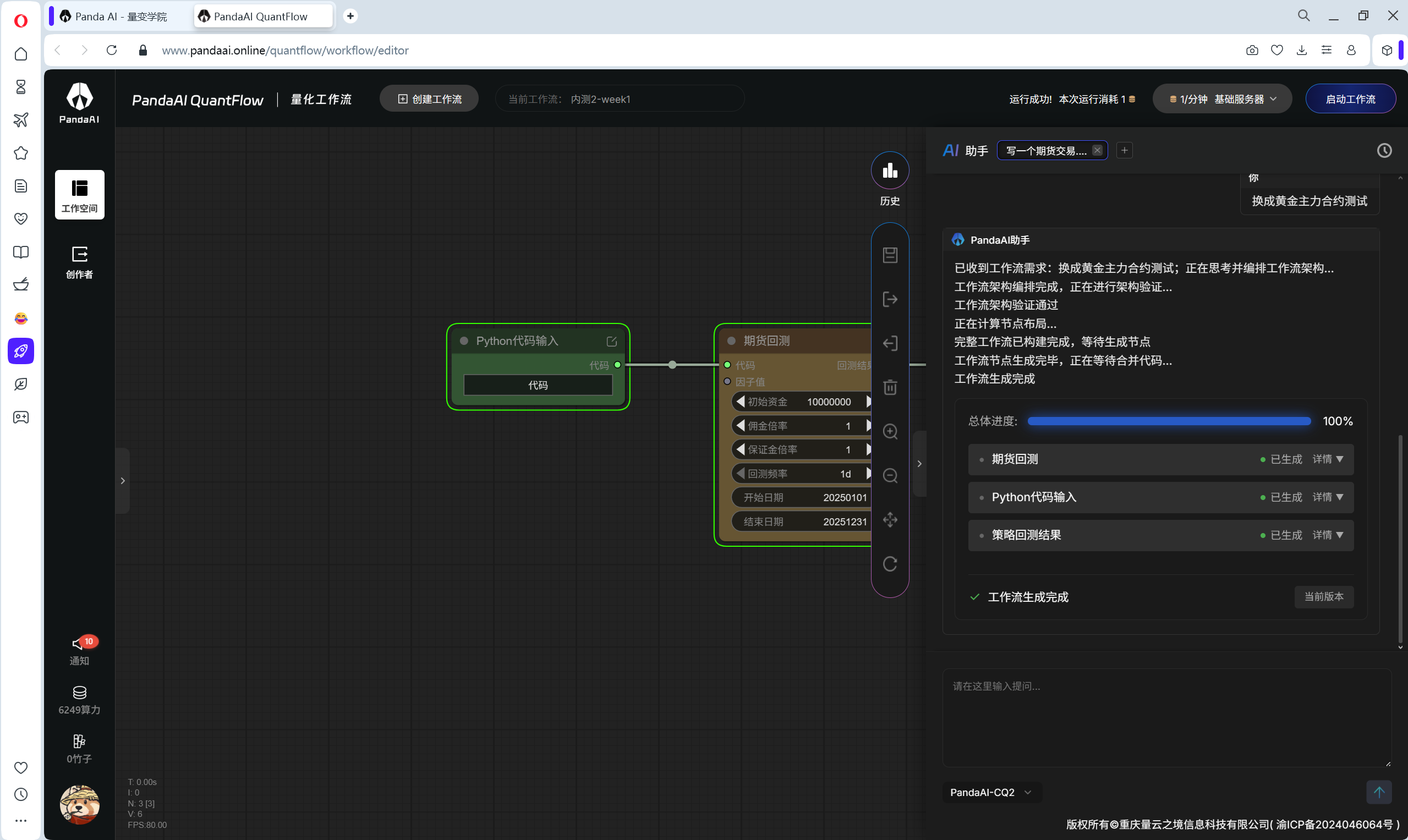
Task: Collapse the AI assistant panel with chevron
Action: point(919,464)
